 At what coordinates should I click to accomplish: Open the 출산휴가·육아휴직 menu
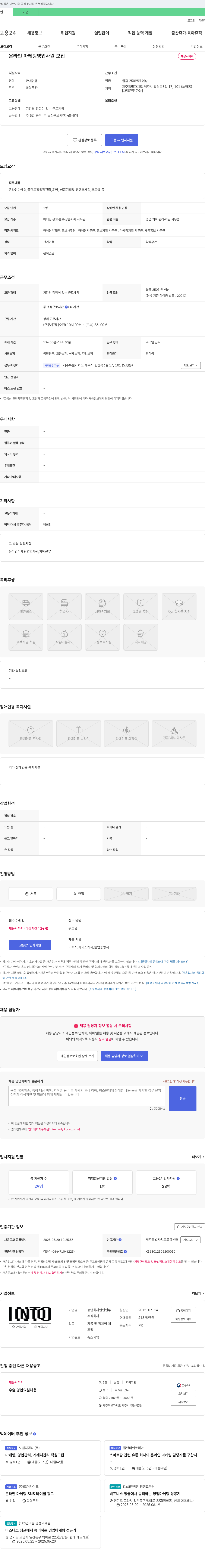tap(186, 33)
